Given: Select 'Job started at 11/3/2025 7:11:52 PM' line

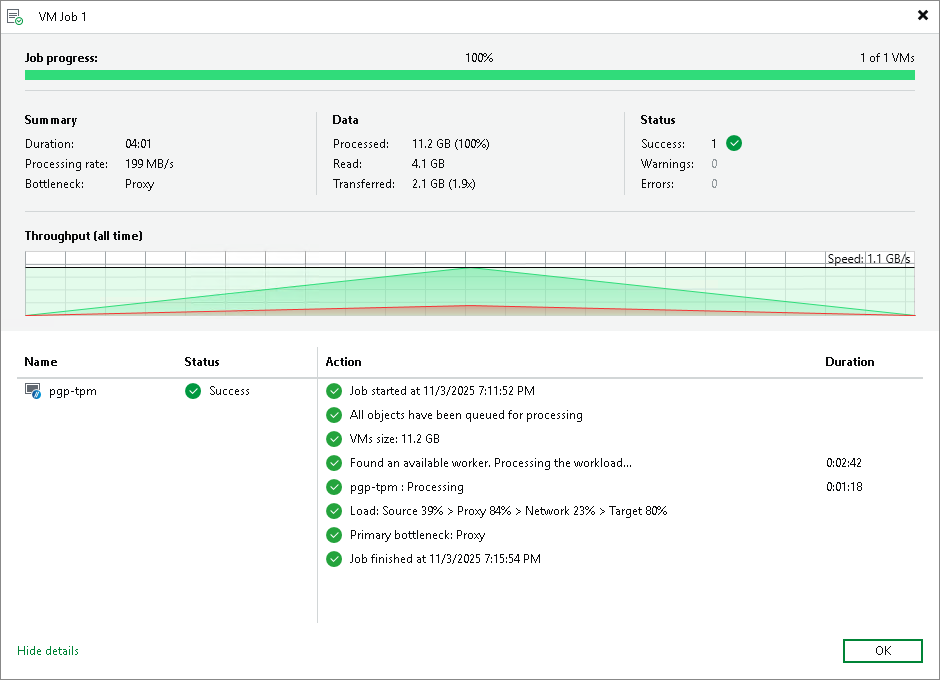Looking at the screenshot, I should click(x=442, y=391).
